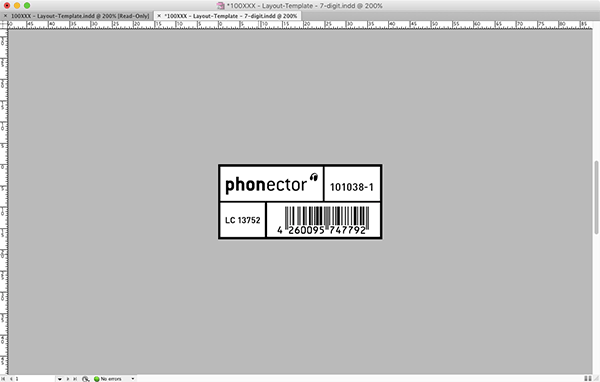Screen dimensions: 600x382
Task: Click the document proxy icon in title
Action: pyautogui.click(x=220, y=6)
